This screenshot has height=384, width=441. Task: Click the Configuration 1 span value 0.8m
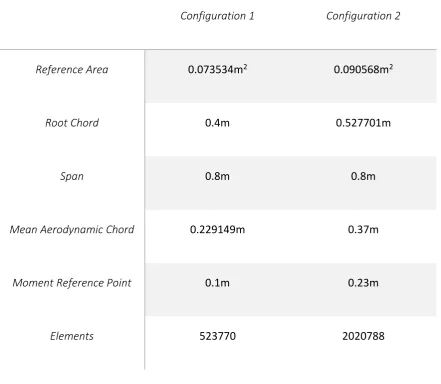(x=217, y=176)
